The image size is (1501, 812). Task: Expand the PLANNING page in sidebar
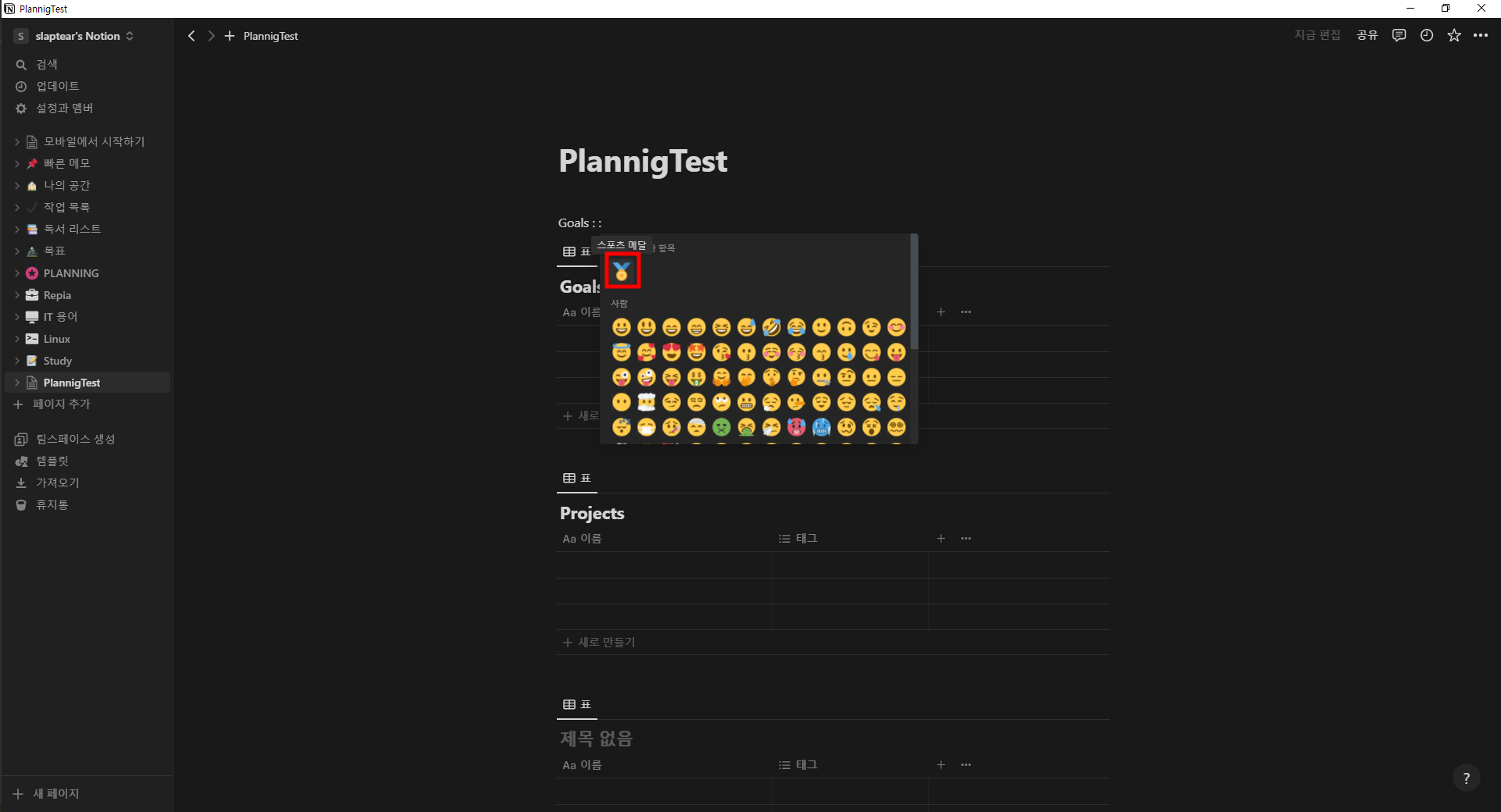[x=17, y=273]
